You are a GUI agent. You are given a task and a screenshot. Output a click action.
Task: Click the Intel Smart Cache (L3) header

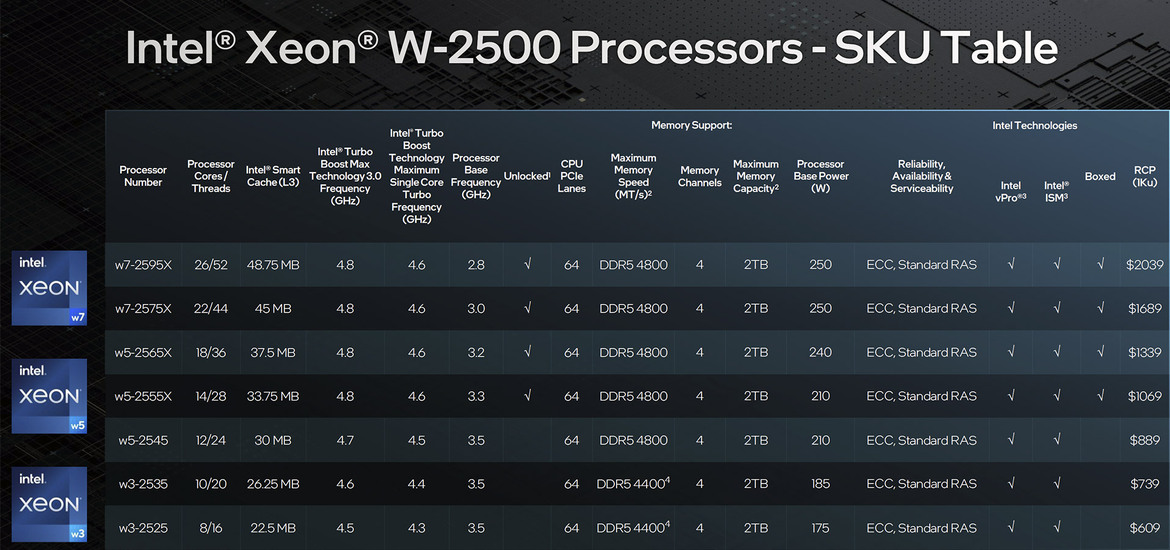[x=273, y=176]
